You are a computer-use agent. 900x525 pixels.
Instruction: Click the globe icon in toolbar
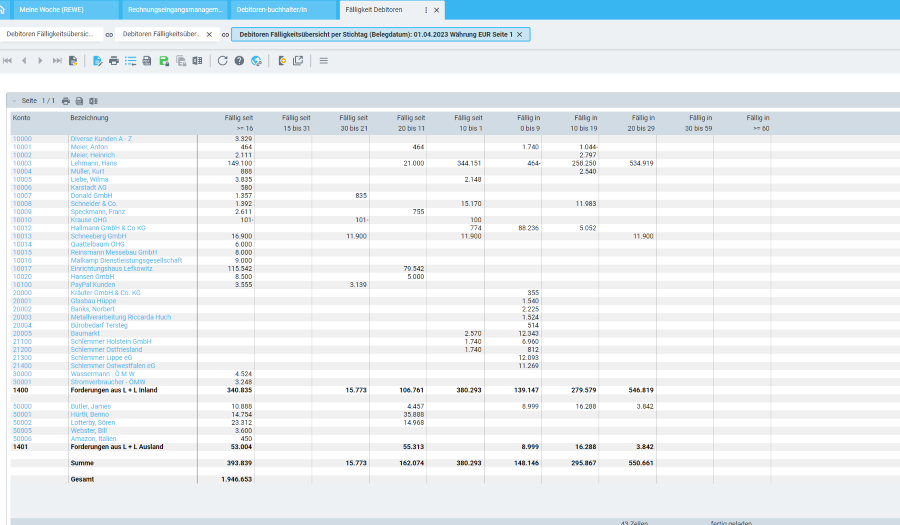[x=256, y=61]
